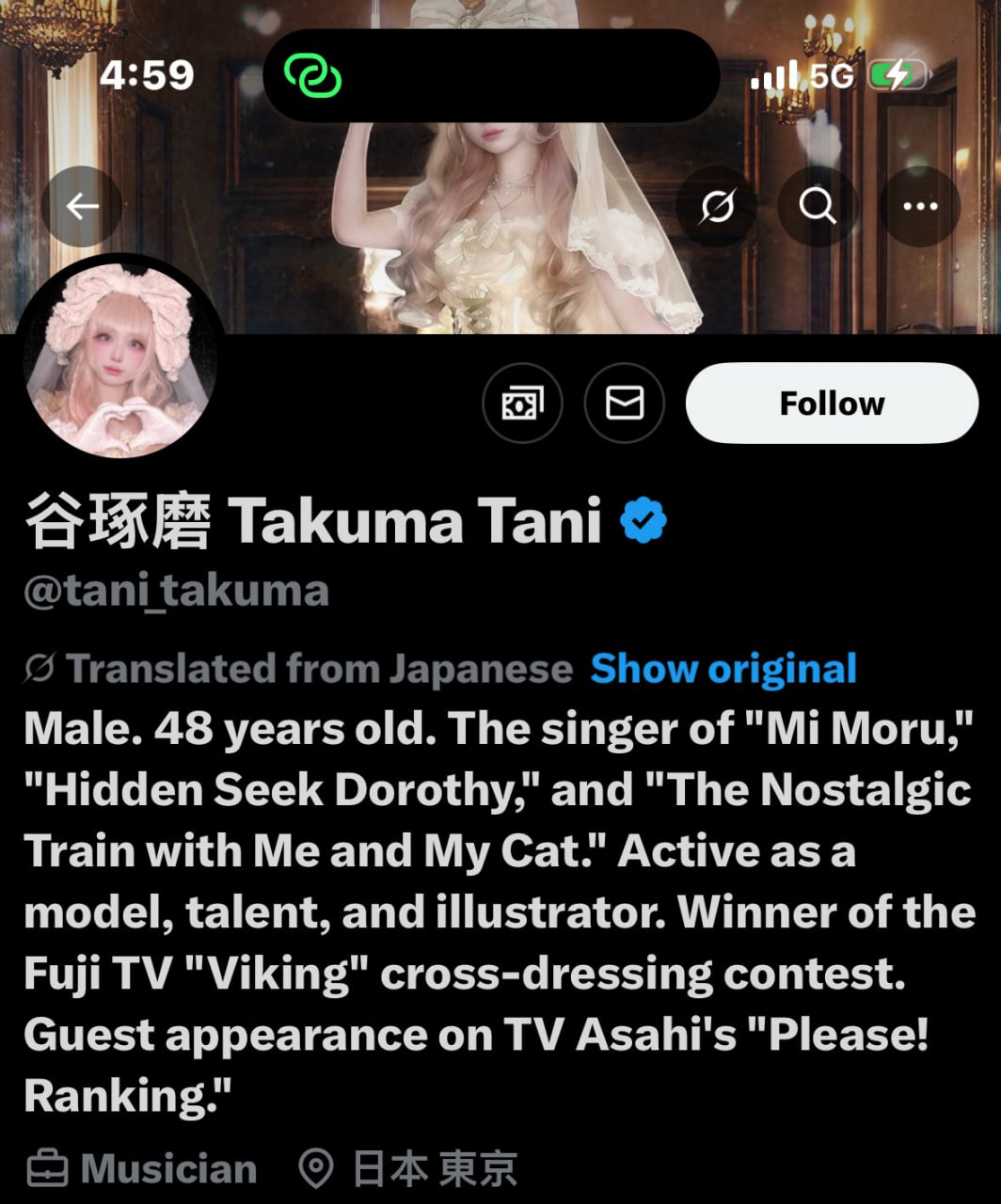Open the Grok slash-circle icon in header
This screenshot has height=1204, width=1001.
click(717, 206)
